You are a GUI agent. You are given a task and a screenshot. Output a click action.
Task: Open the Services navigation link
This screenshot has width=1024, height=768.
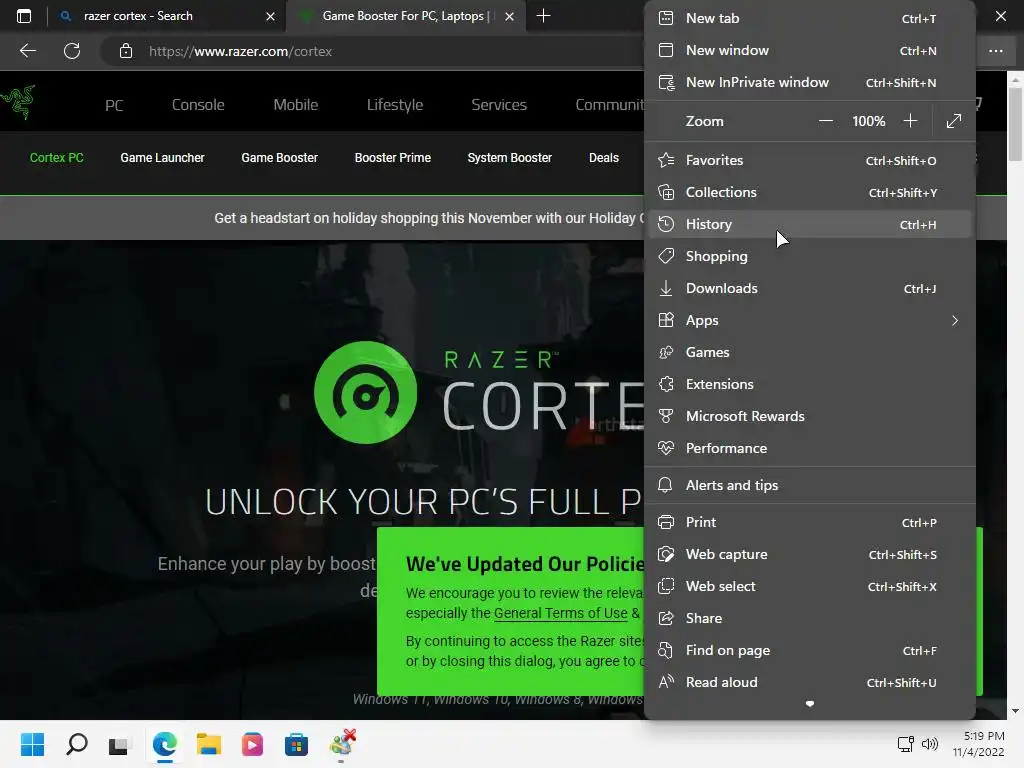tap(499, 104)
